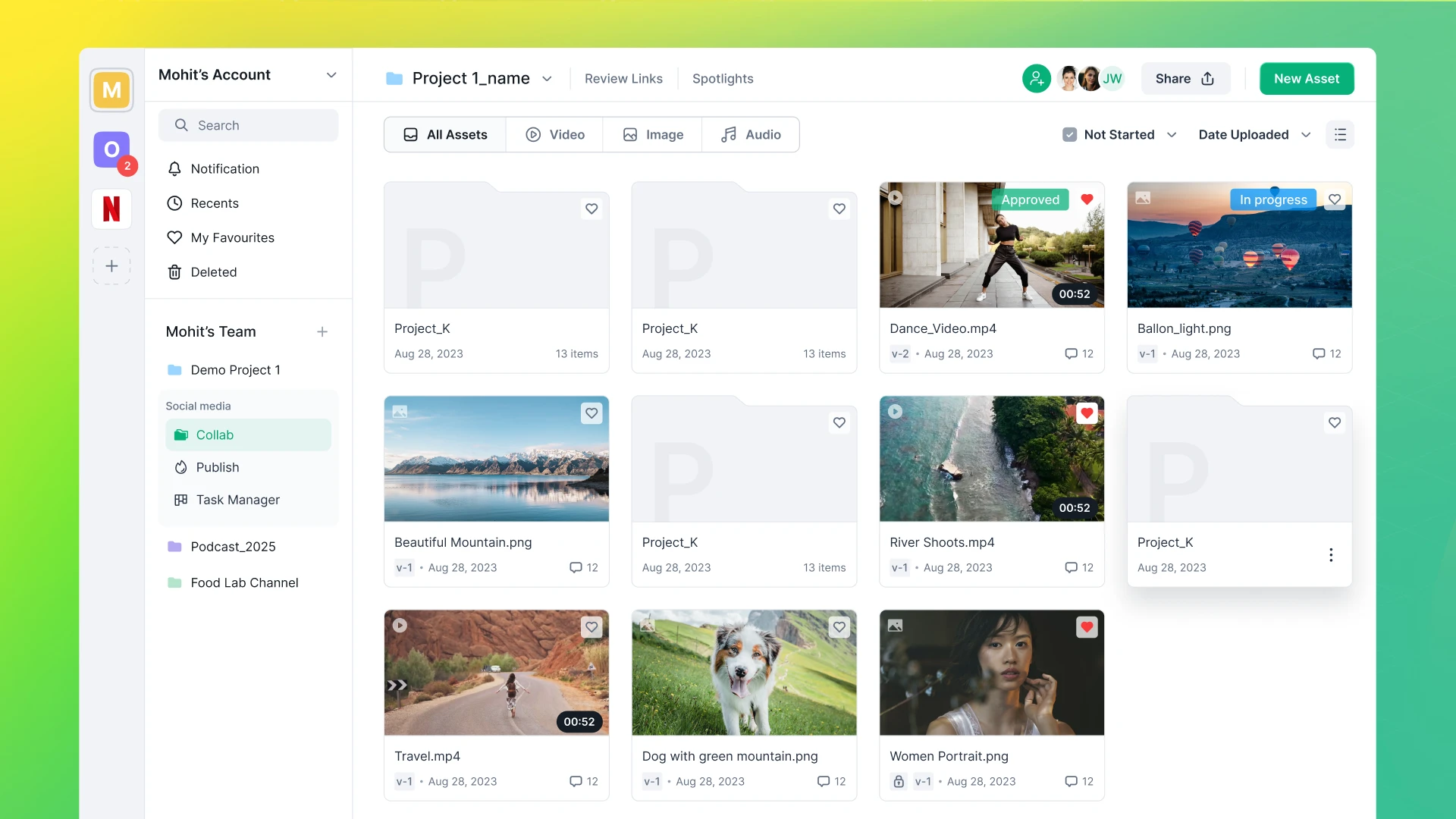The image size is (1456, 819).
Task: Unfavourite River Shoots.mp4
Action: tap(1087, 413)
